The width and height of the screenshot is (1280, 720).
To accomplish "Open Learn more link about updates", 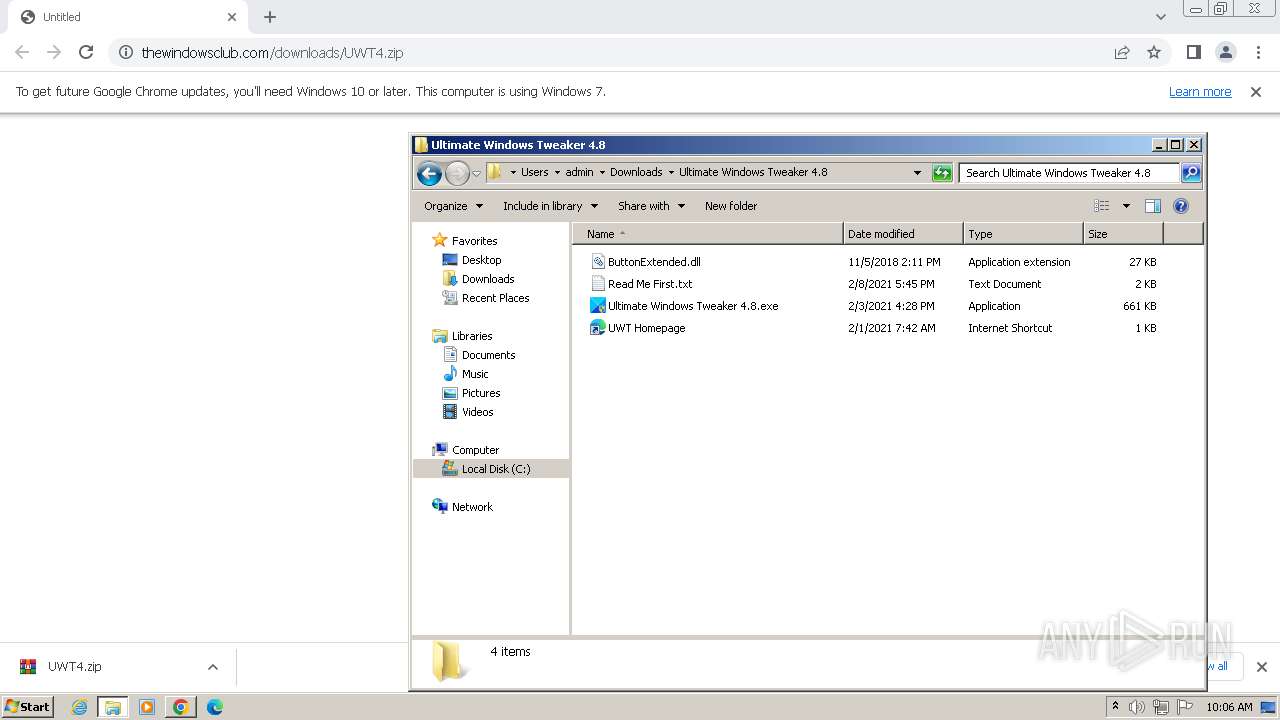I will coord(1200,91).
